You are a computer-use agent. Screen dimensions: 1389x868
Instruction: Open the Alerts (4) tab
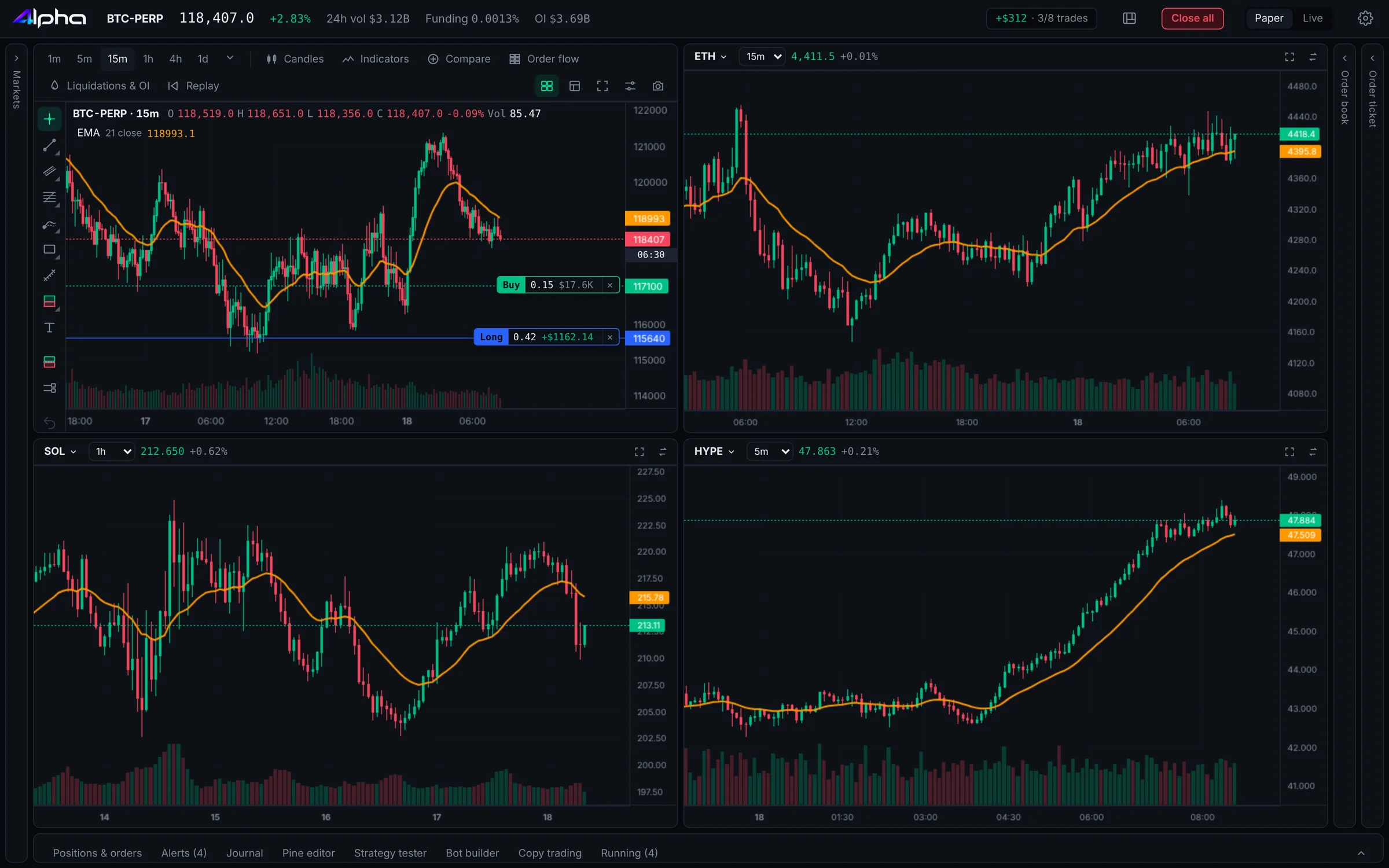tap(184, 853)
